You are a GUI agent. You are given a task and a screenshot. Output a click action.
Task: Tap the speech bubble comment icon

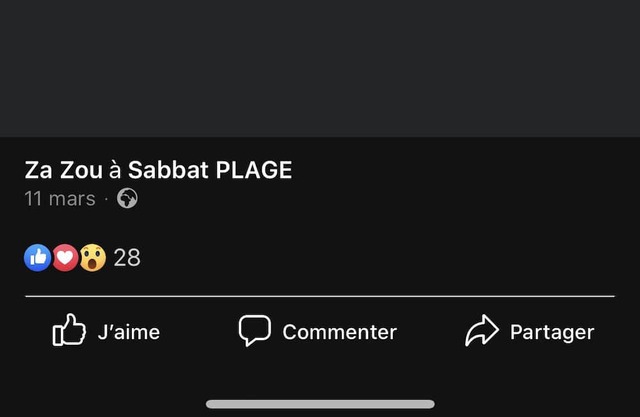click(x=255, y=331)
